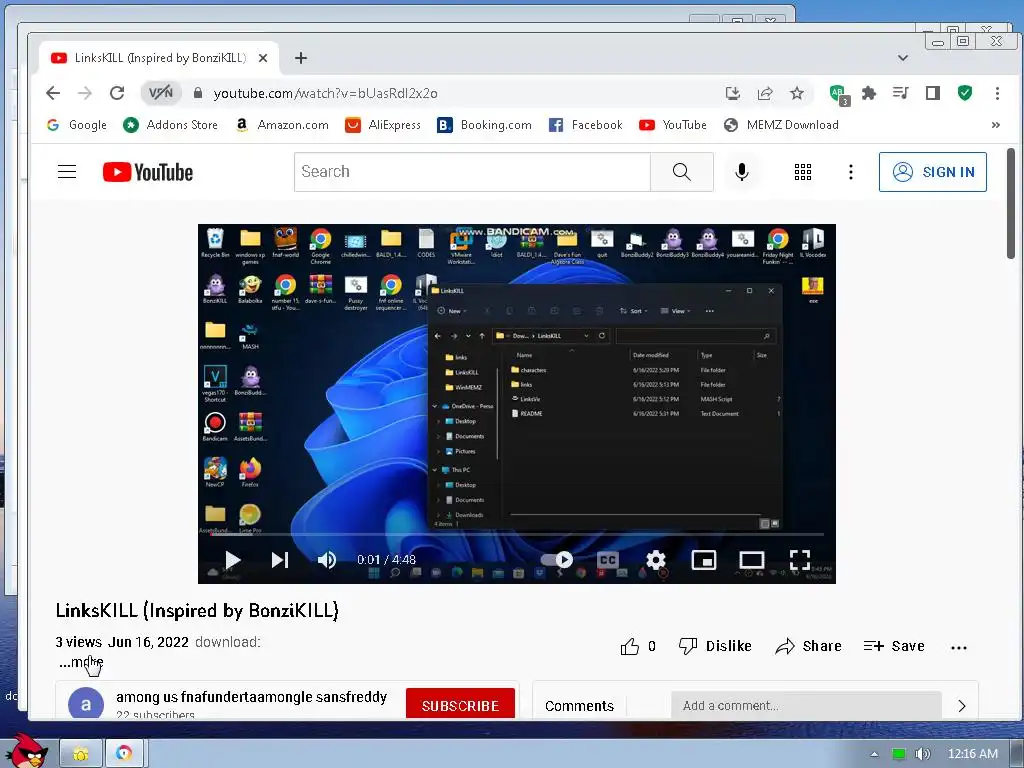Open the Angry Bird start button
1024x768 pixels.
coord(26,750)
